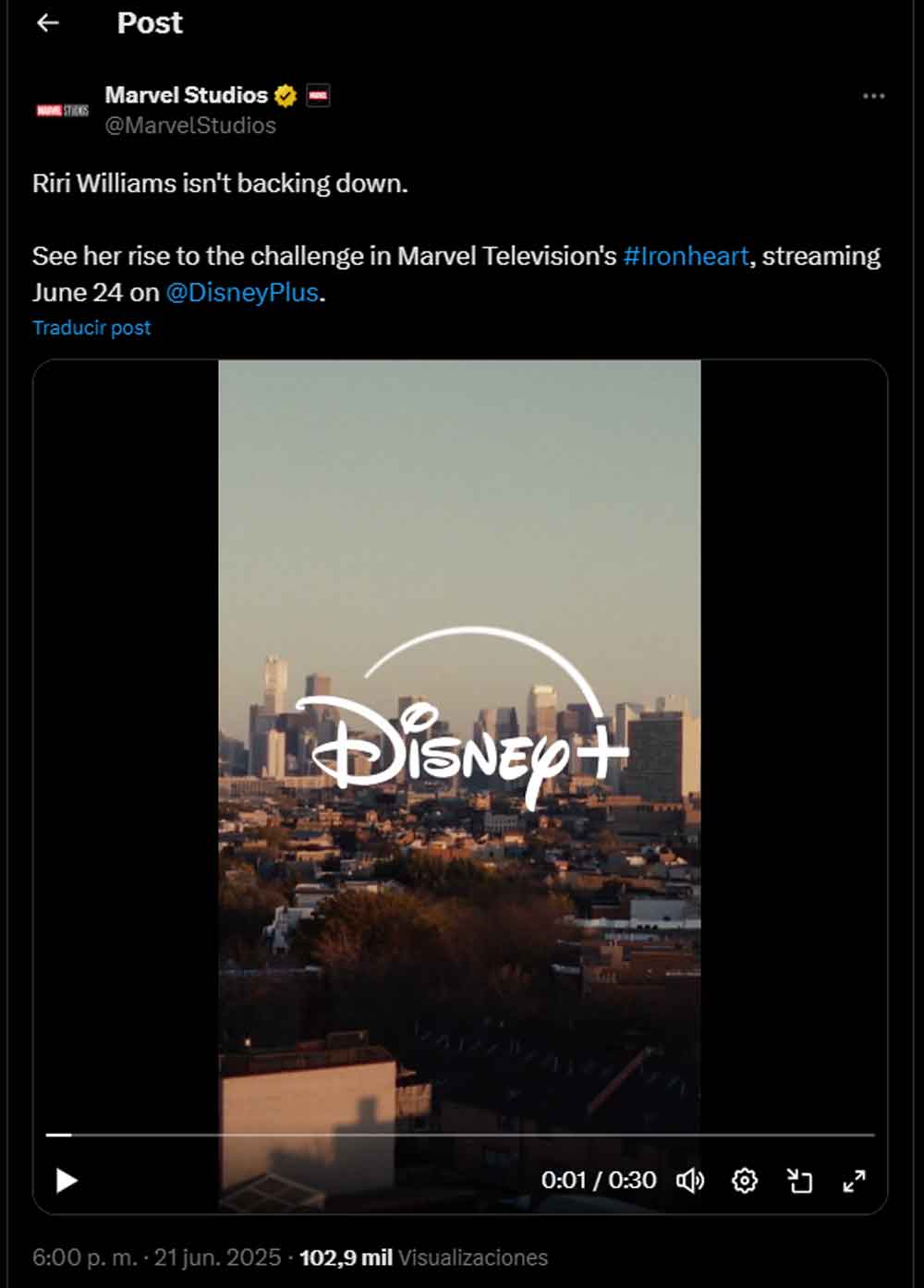
Task: Mute the video with the speaker icon
Action: pos(690,1180)
